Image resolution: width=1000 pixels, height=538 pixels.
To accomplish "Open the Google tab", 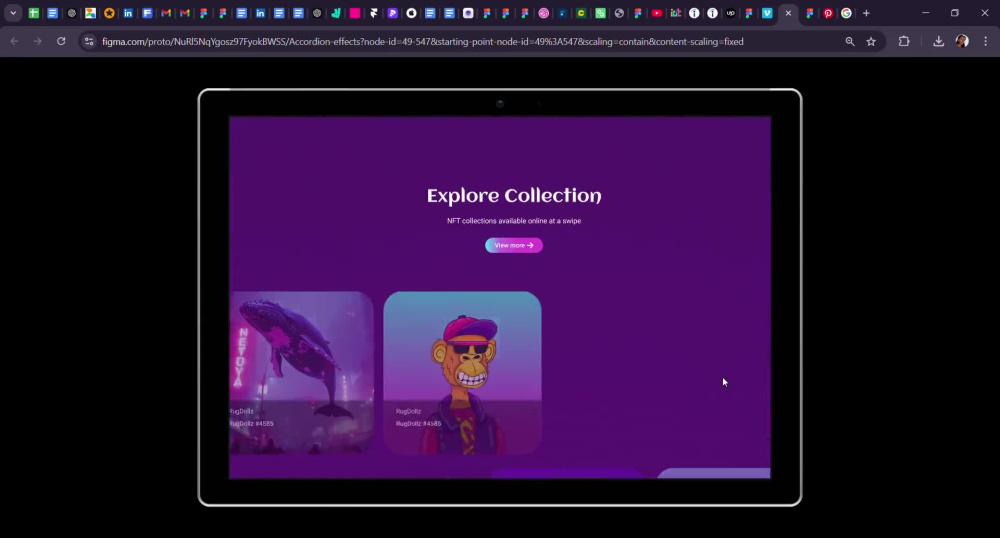I will (846, 13).
